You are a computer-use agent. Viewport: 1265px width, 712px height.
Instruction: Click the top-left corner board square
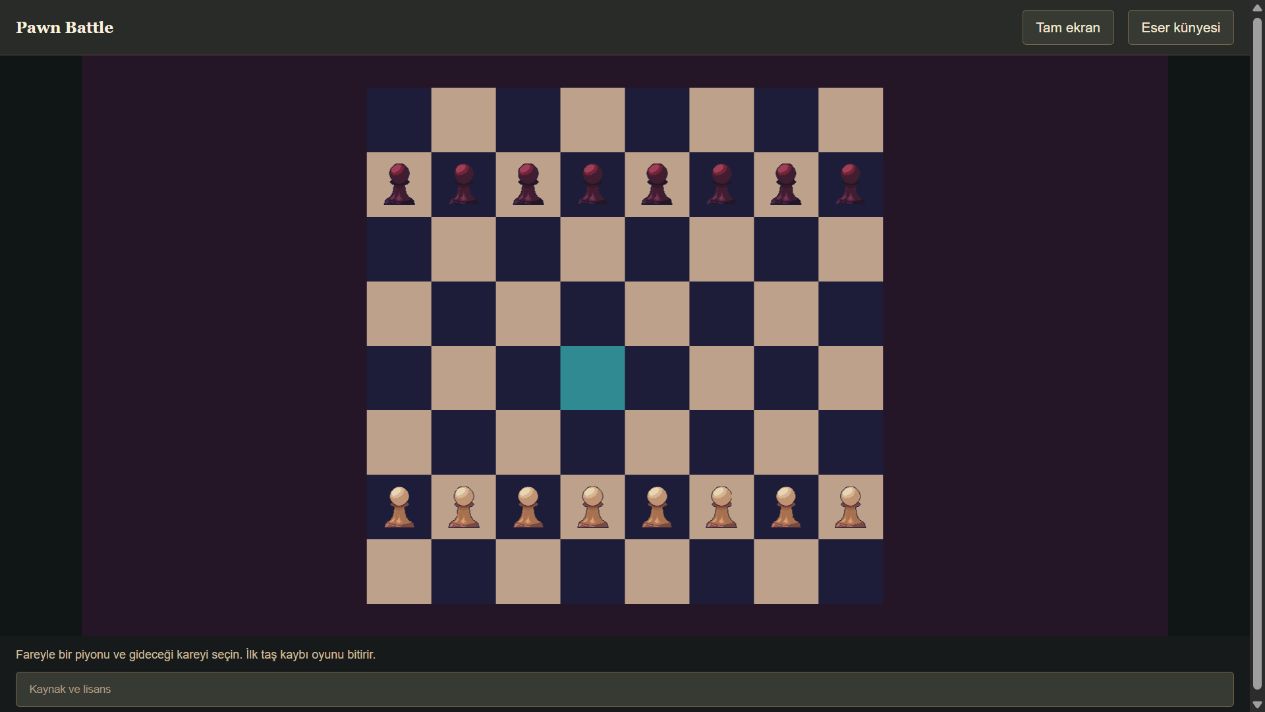pos(399,120)
